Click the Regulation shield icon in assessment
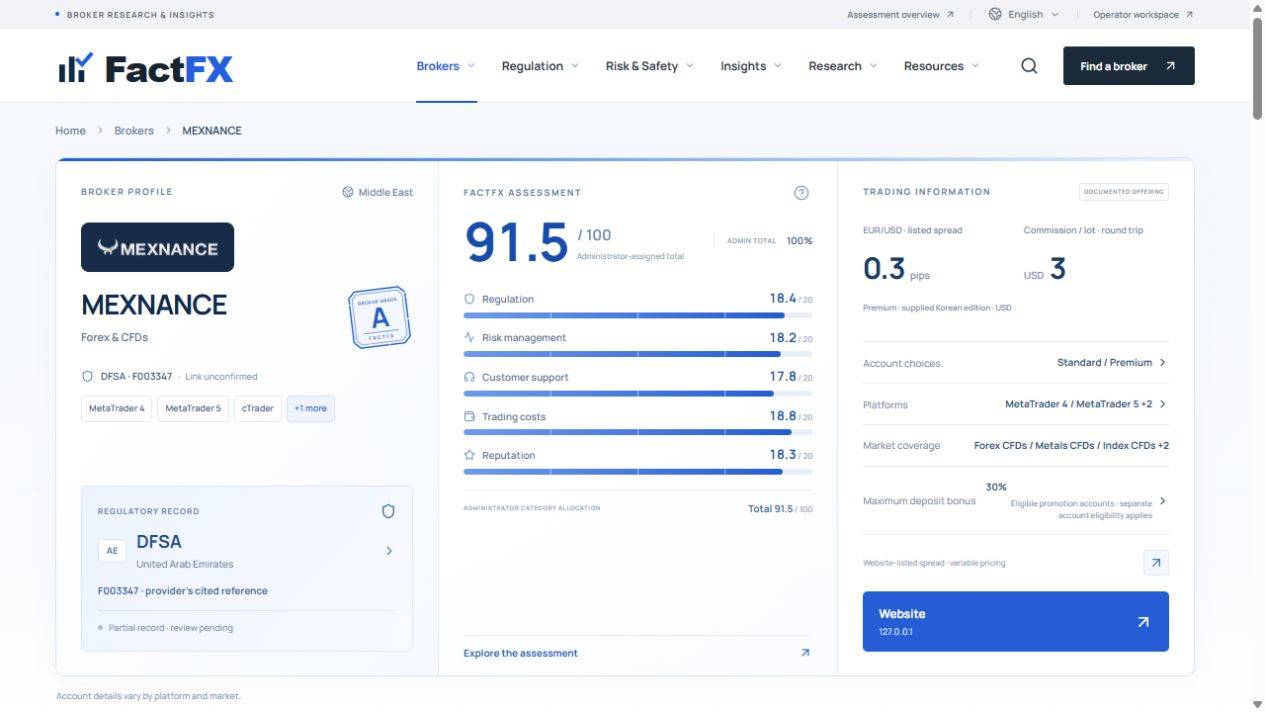Screen dimensions: 1265x712 [x=469, y=299]
